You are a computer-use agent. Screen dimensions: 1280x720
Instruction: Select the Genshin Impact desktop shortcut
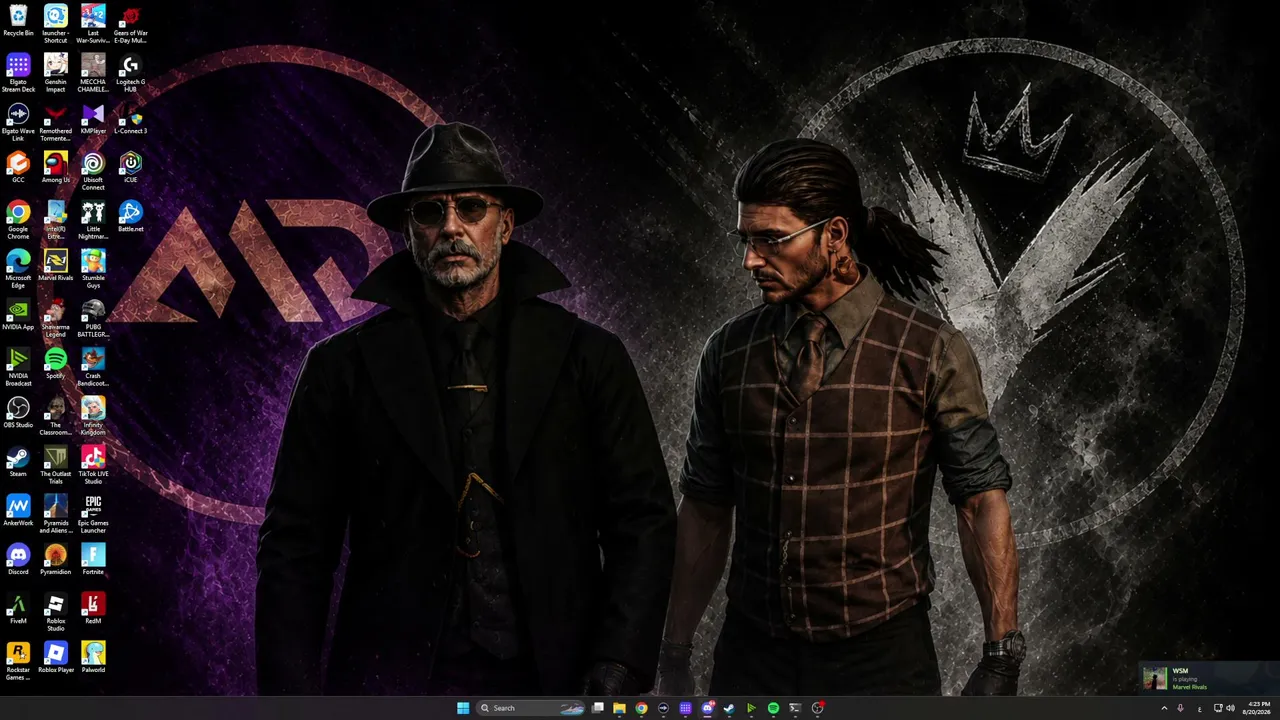pos(56,73)
